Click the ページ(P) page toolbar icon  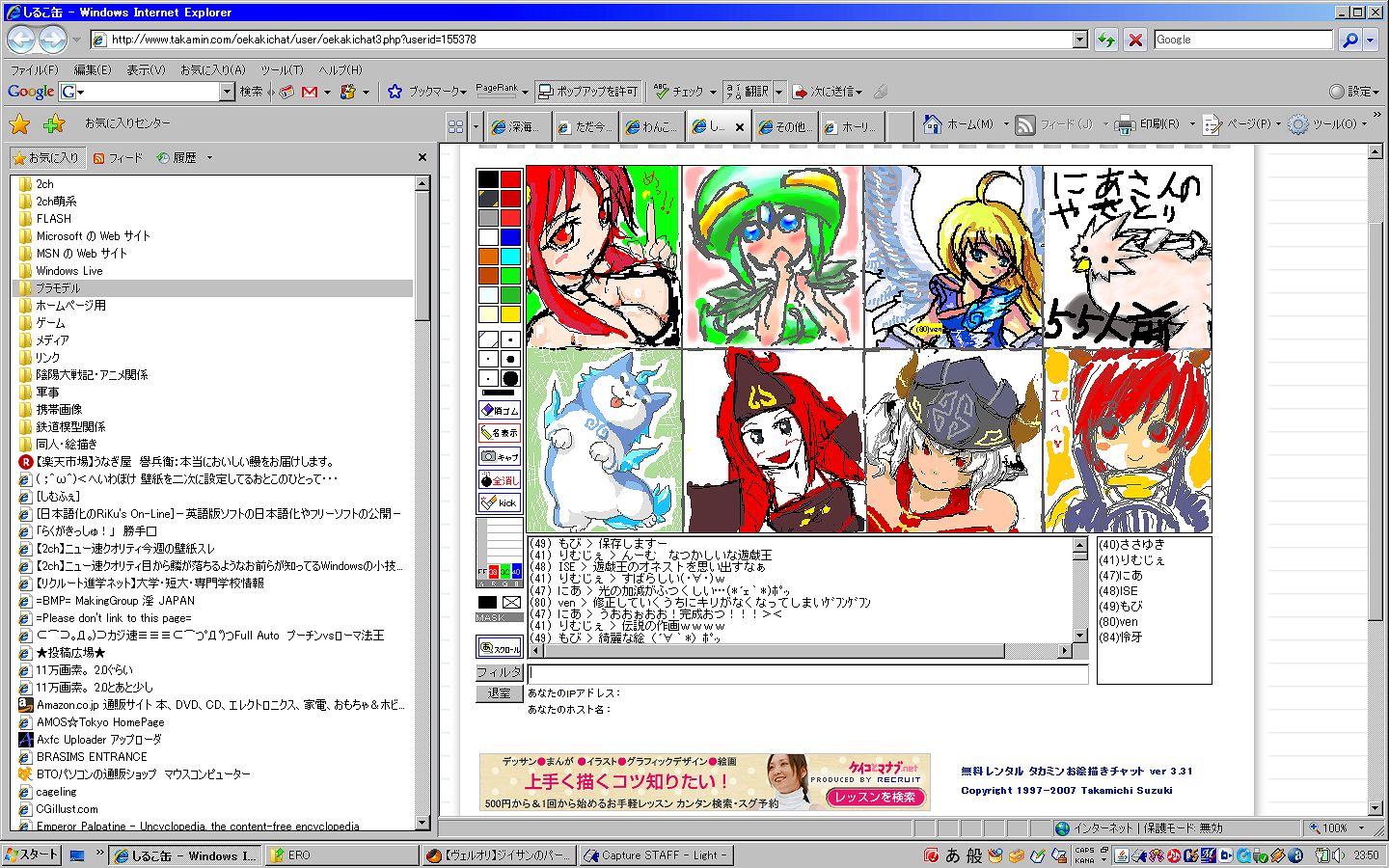tap(1212, 124)
